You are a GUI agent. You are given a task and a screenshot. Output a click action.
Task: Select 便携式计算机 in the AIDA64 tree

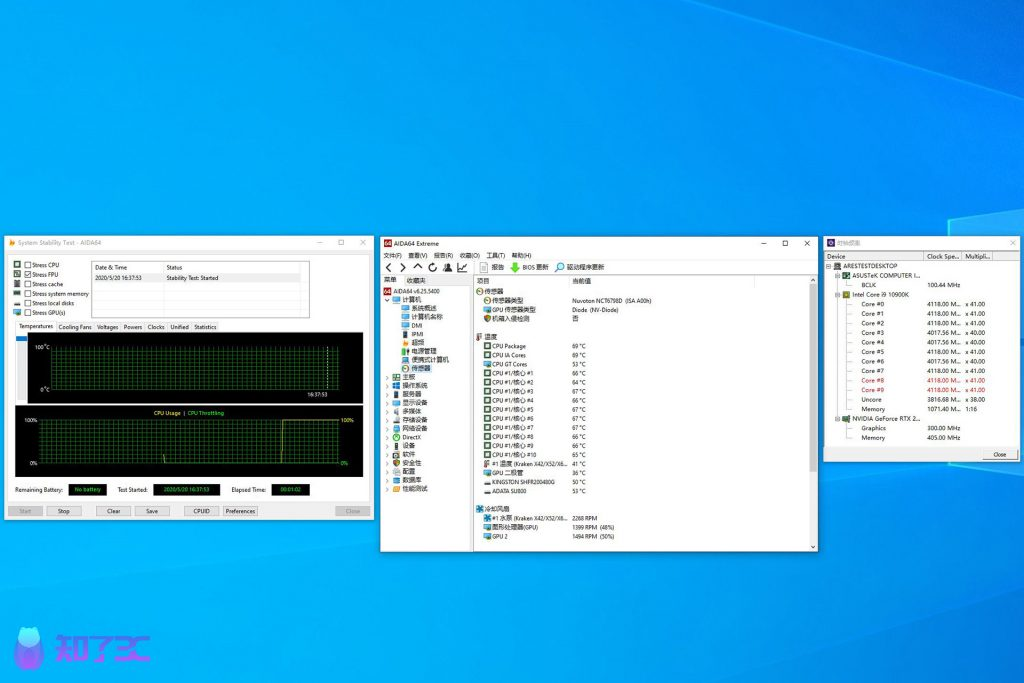(x=425, y=360)
